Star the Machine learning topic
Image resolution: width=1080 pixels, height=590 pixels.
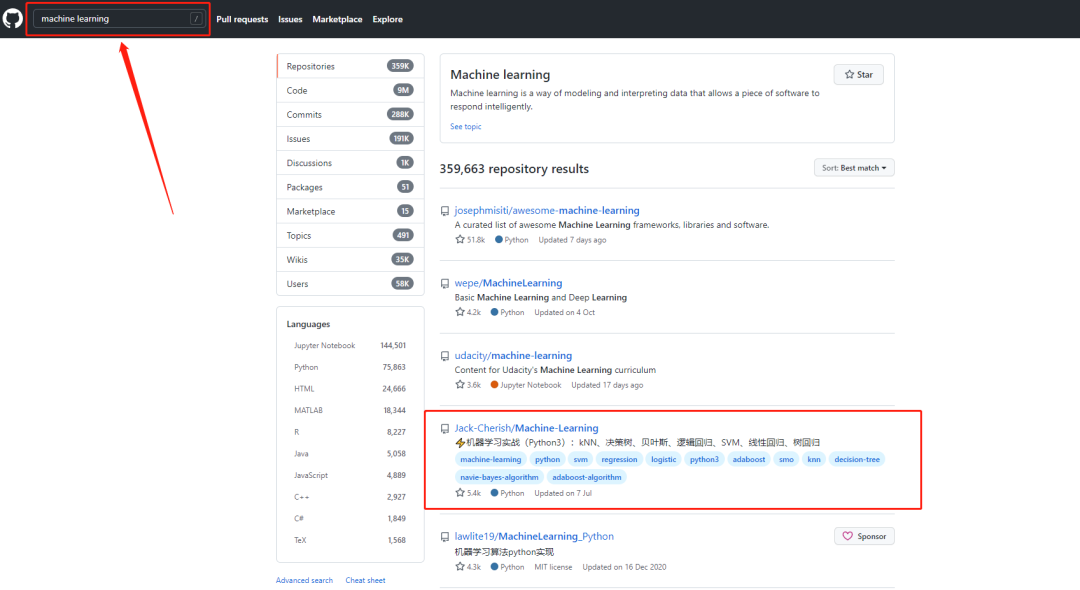[858, 74]
